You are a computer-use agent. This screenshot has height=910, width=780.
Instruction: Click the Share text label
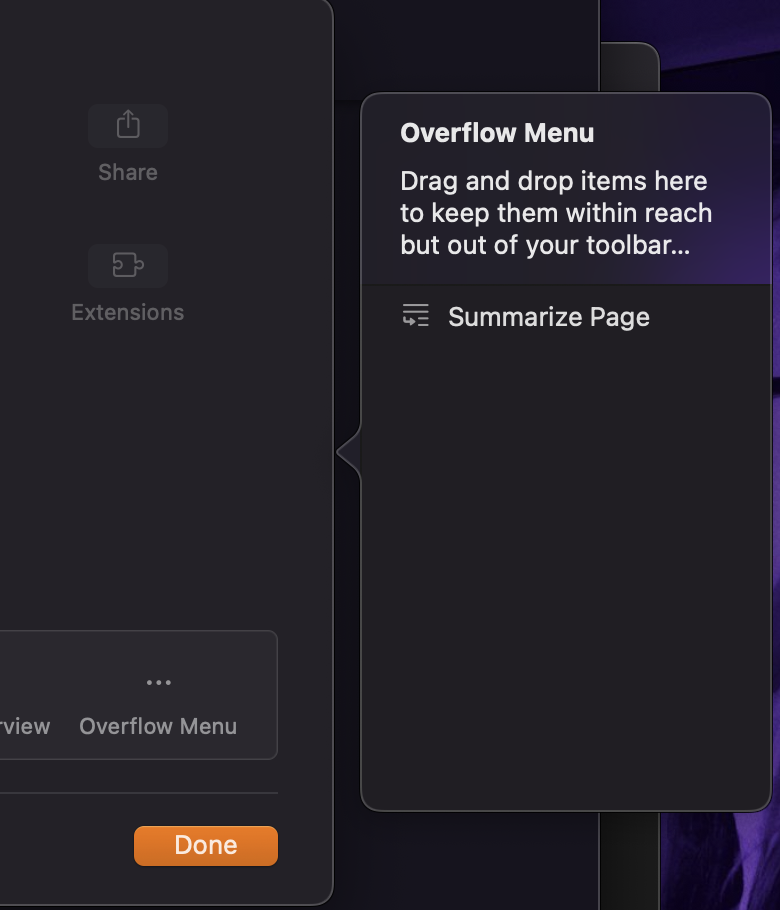128,172
